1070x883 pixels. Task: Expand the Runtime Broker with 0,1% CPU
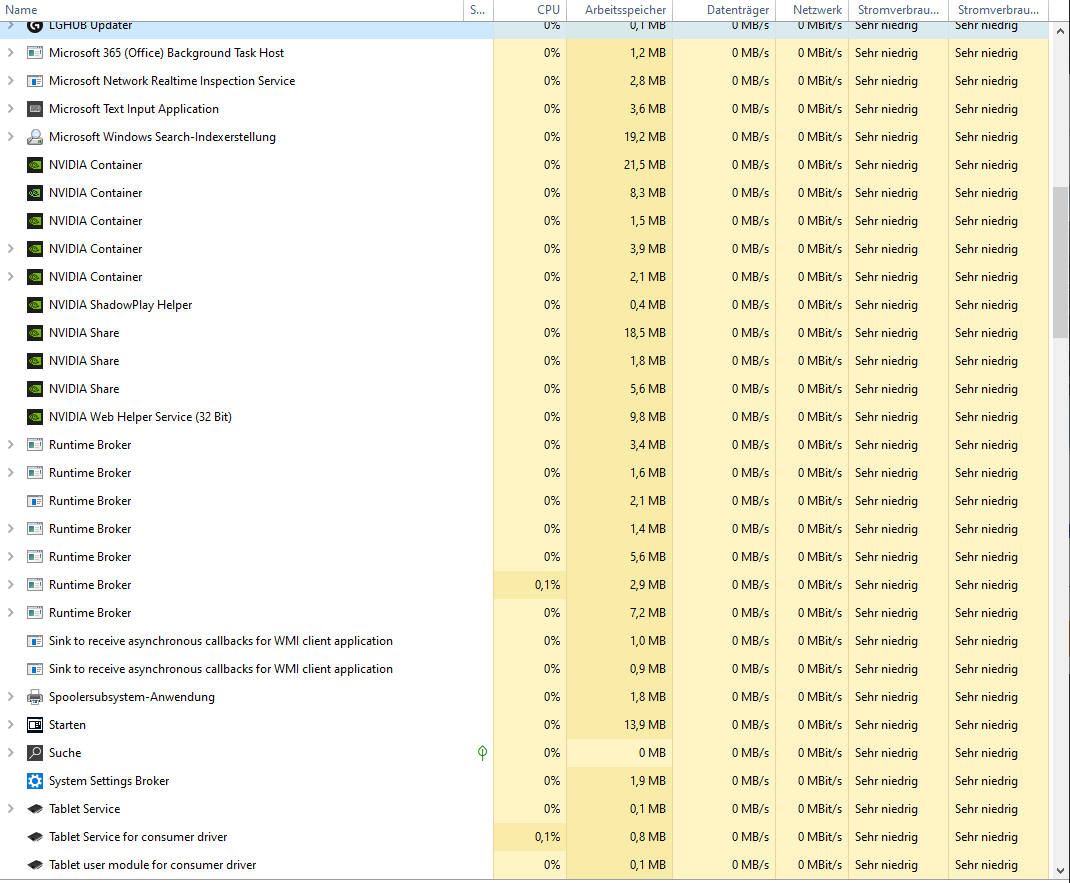point(10,584)
